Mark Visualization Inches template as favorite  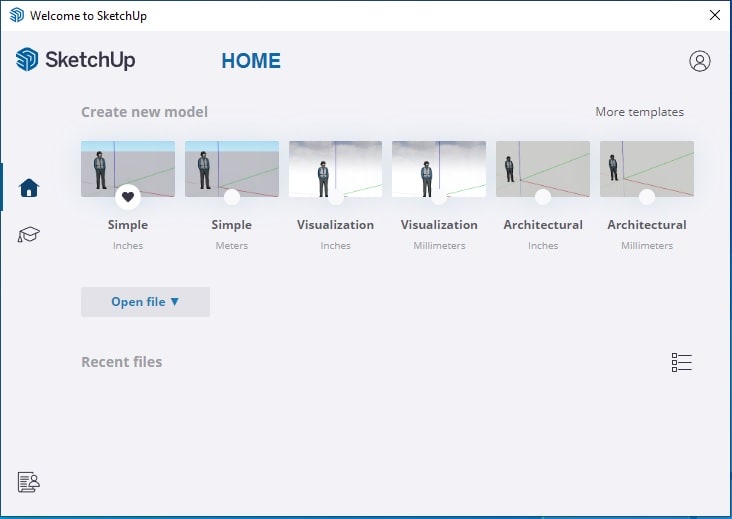[x=335, y=197]
